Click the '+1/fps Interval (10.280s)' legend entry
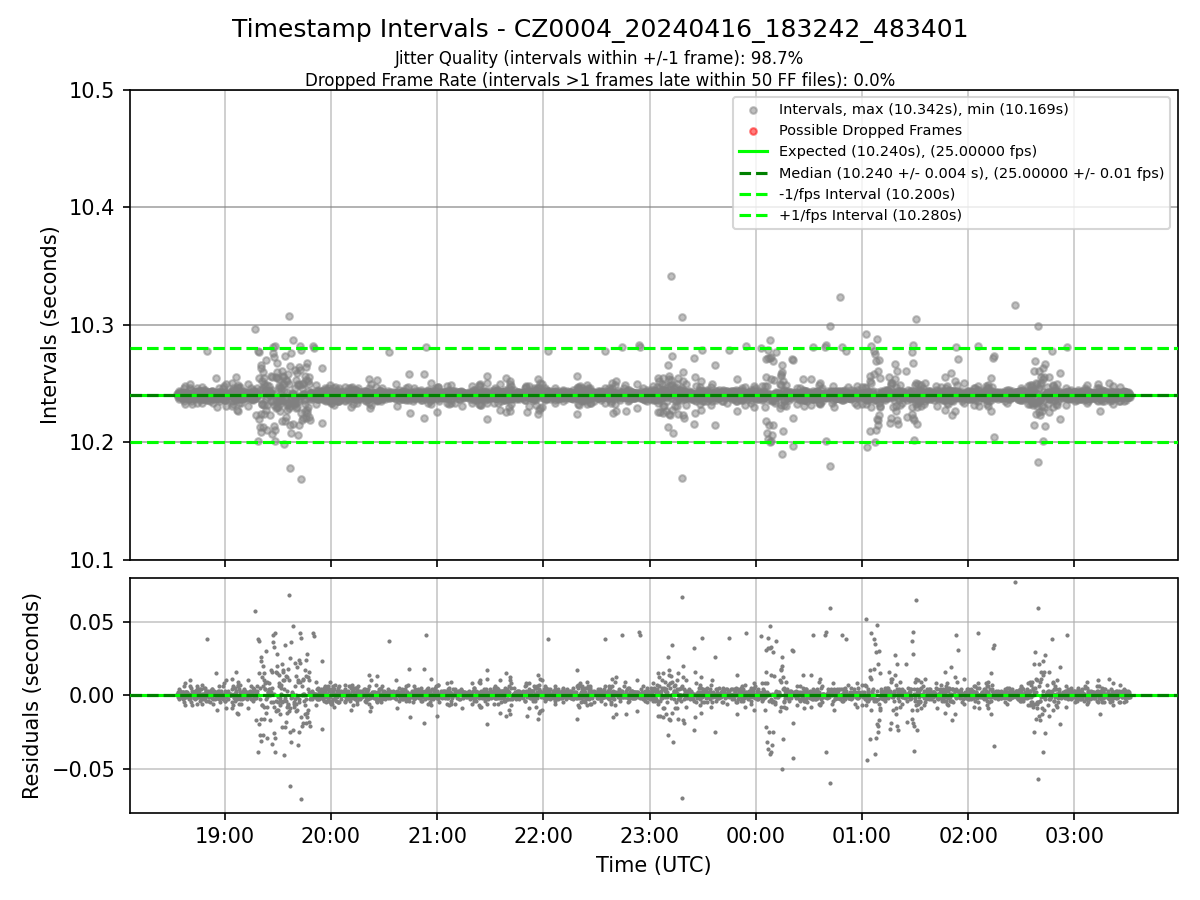 pos(870,214)
